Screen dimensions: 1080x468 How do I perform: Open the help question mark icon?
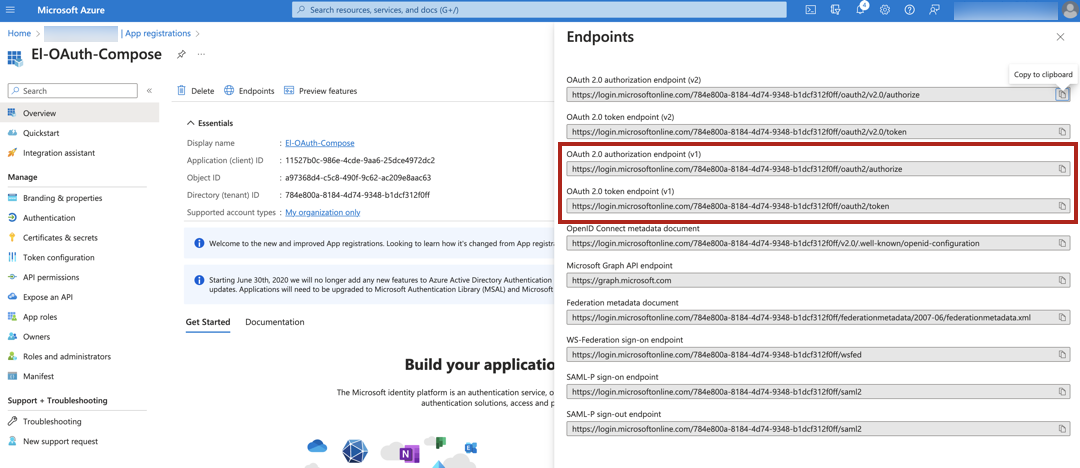point(909,10)
